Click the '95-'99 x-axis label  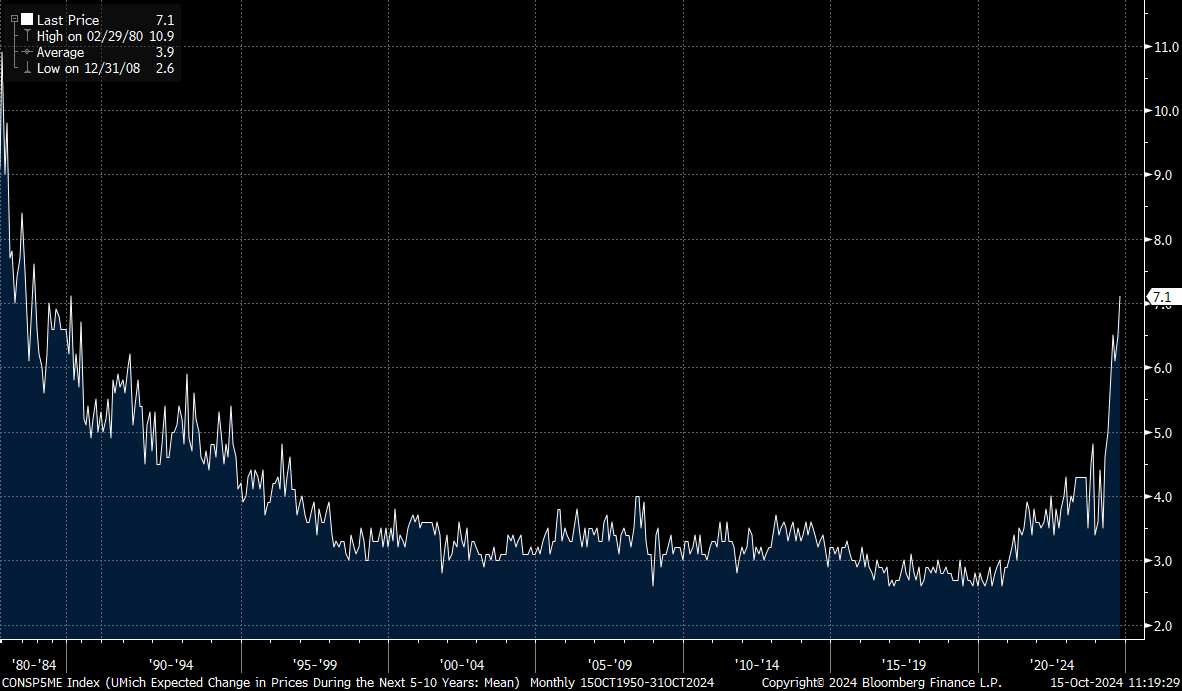point(315,665)
